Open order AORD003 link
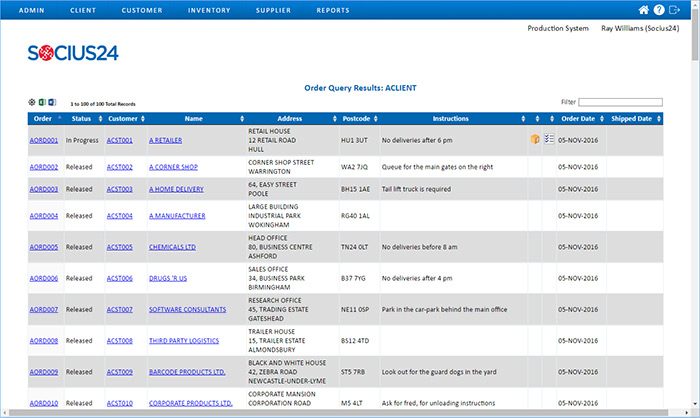This screenshot has width=700, height=418. [44, 189]
